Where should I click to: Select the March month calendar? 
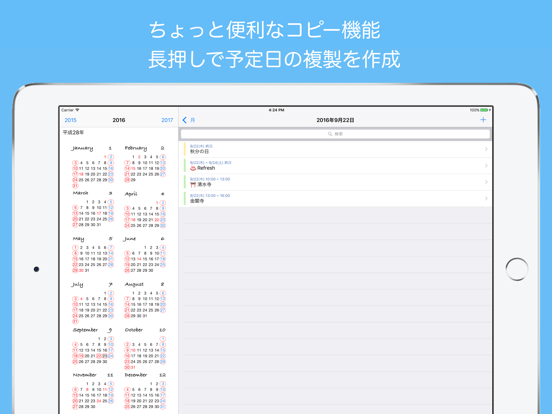[x=93, y=209]
